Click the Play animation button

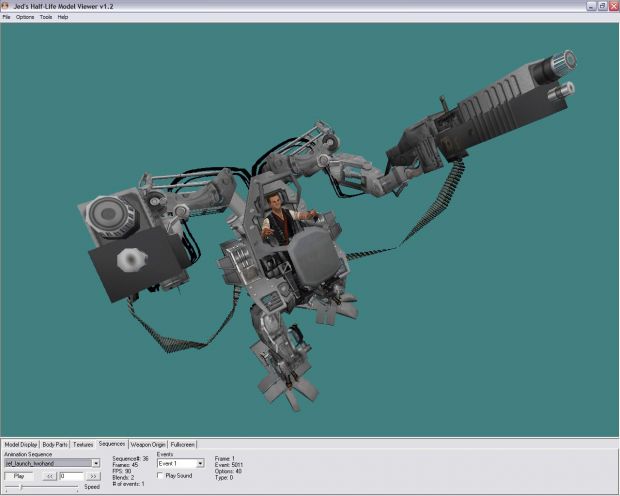tap(19, 476)
